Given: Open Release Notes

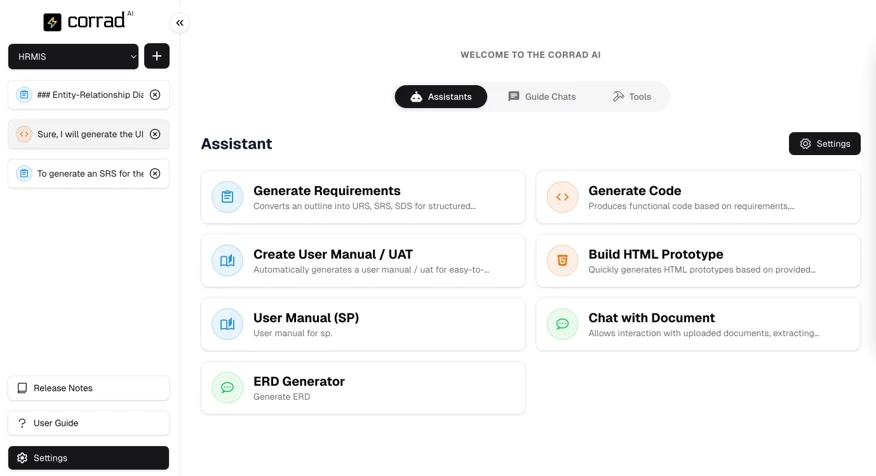Looking at the screenshot, I should click(89, 388).
